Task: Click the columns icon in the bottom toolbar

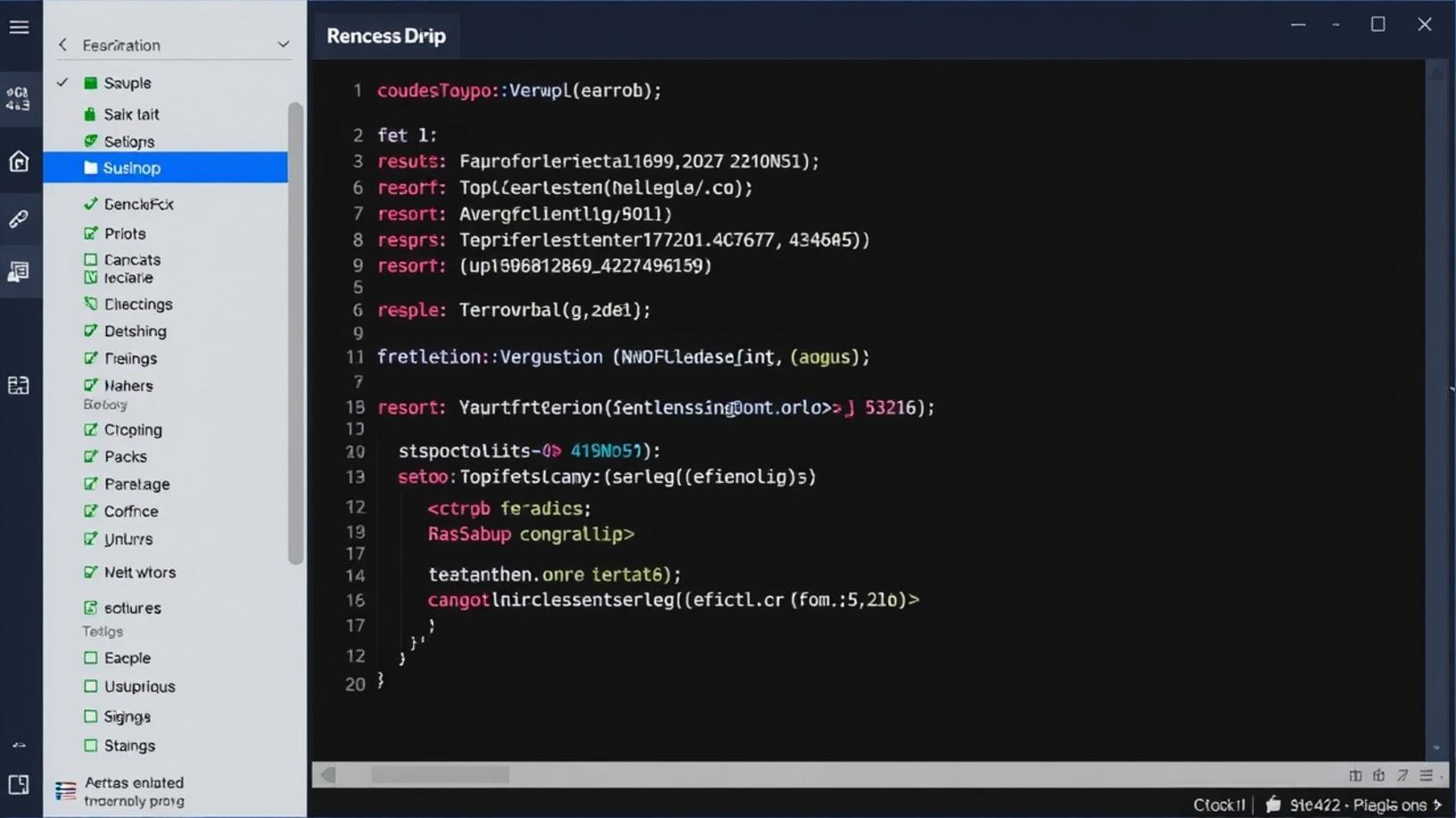Action: pyautogui.click(x=1355, y=775)
